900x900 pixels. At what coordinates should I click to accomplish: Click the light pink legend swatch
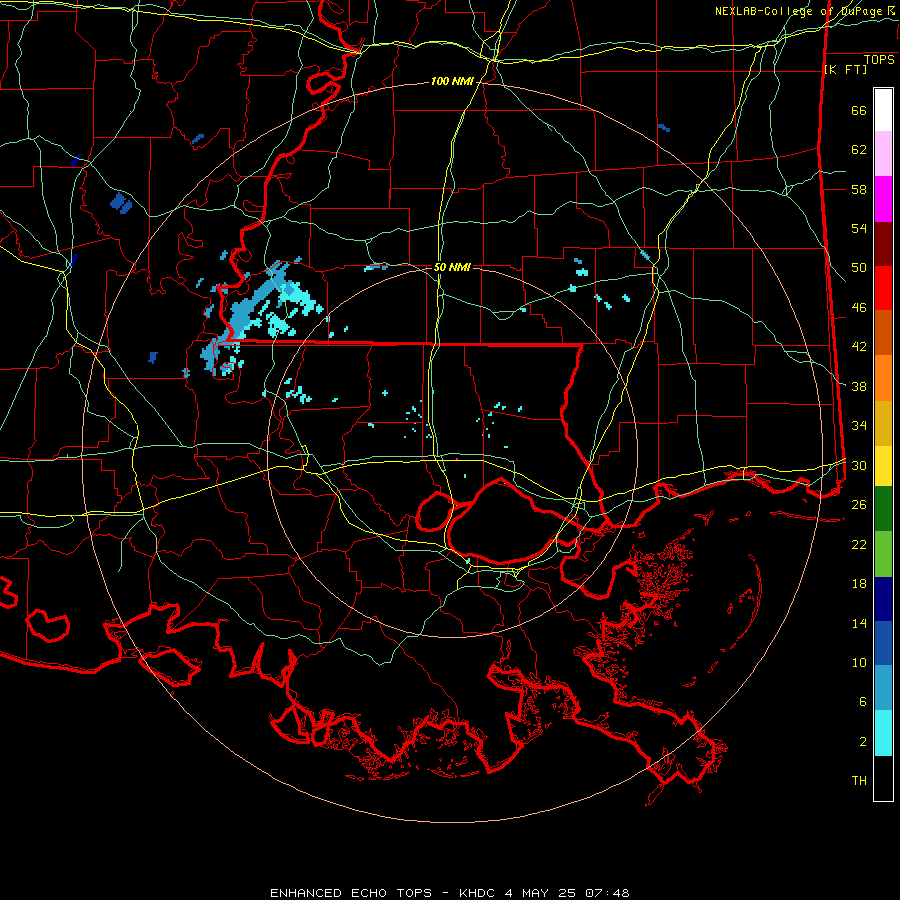(x=883, y=154)
